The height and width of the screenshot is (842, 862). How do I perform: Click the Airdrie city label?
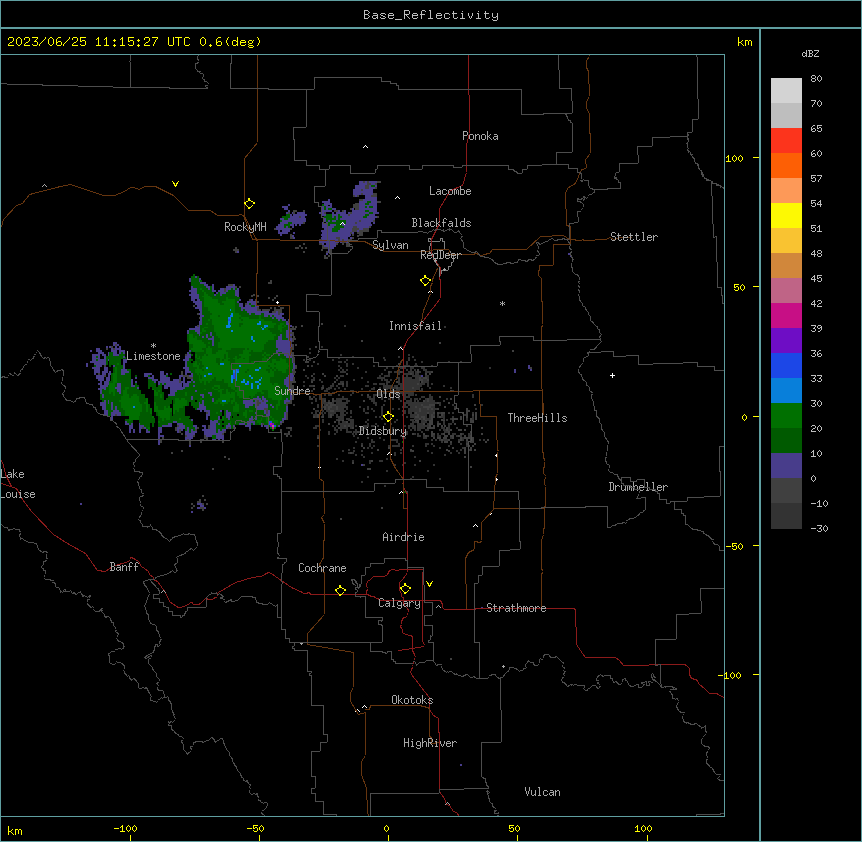(404, 537)
